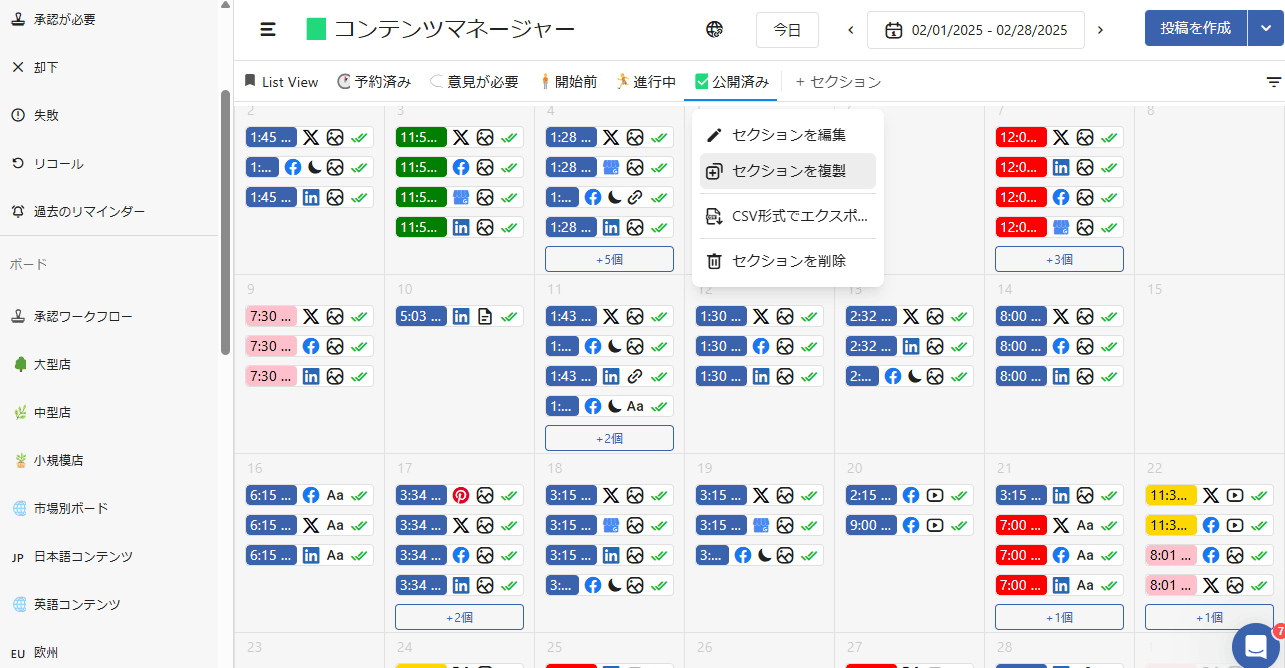This screenshot has width=1285, height=668.
Task: Select セクションを複製 from the menu
Action: click(788, 171)
